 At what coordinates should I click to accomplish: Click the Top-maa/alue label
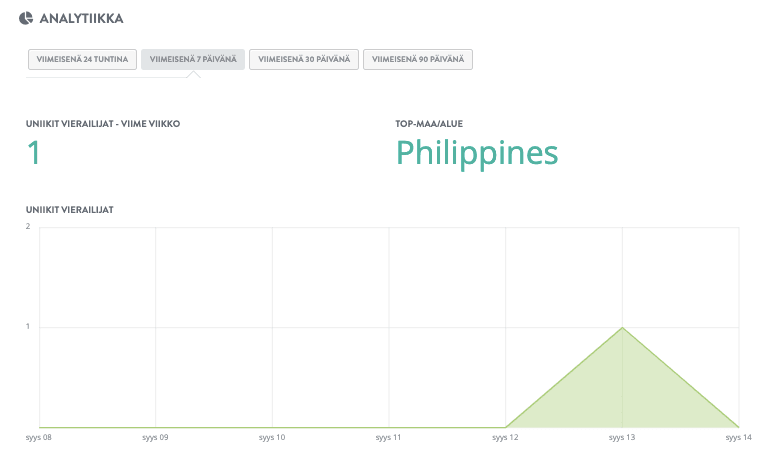point(429,124)
